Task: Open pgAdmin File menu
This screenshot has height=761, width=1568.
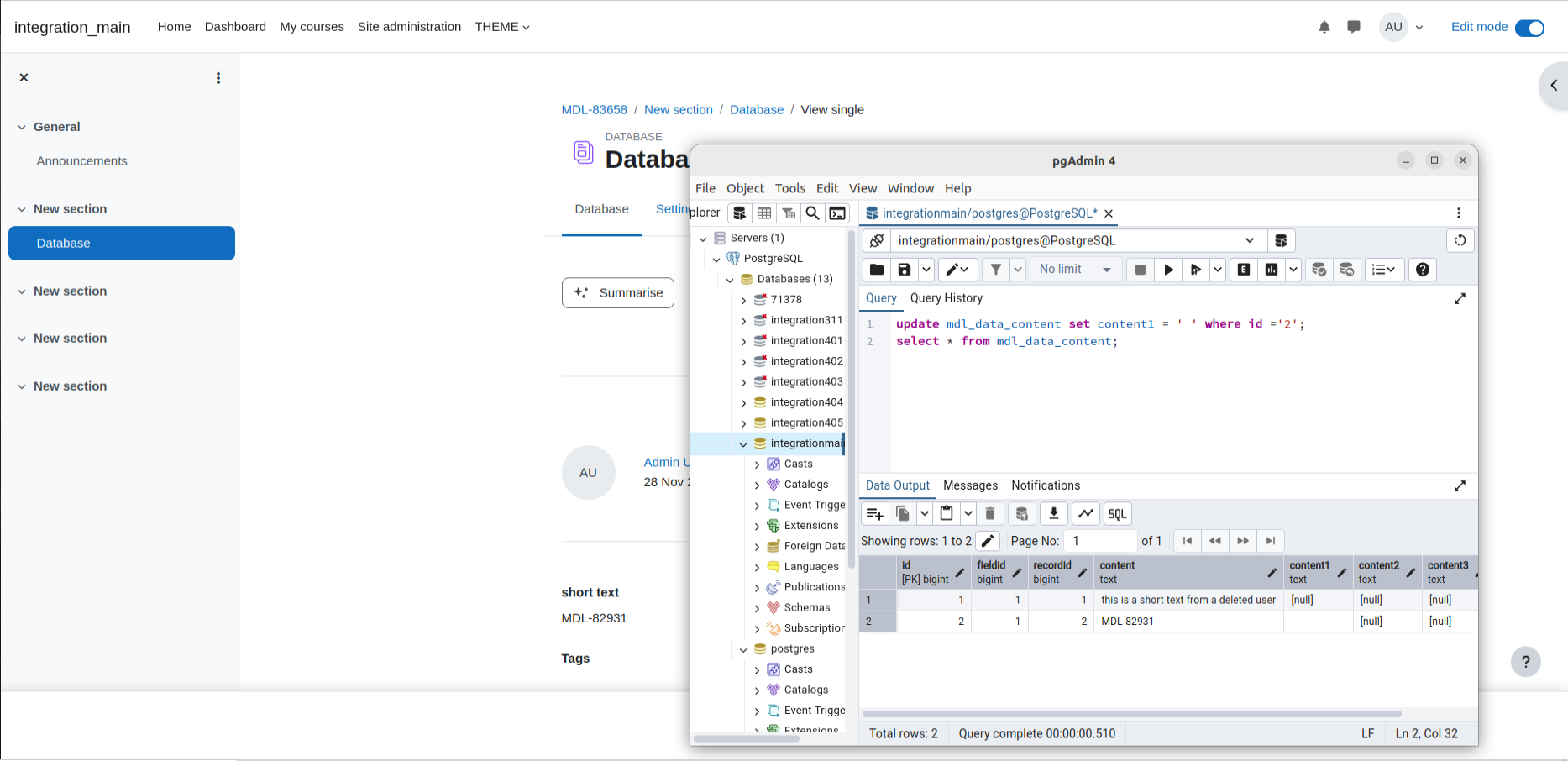Action: point(705,188)
